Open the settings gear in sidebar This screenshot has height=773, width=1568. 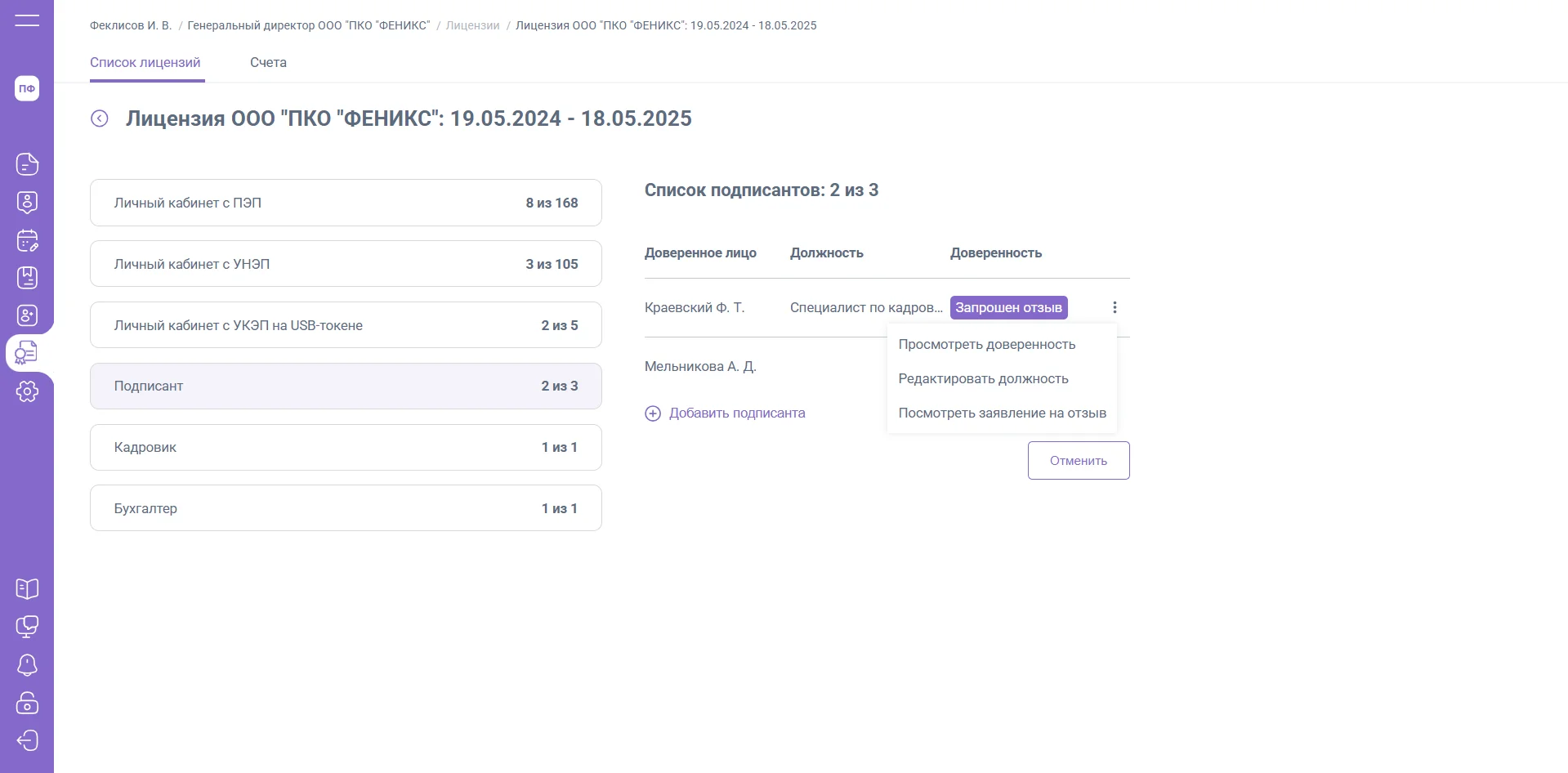27,391
